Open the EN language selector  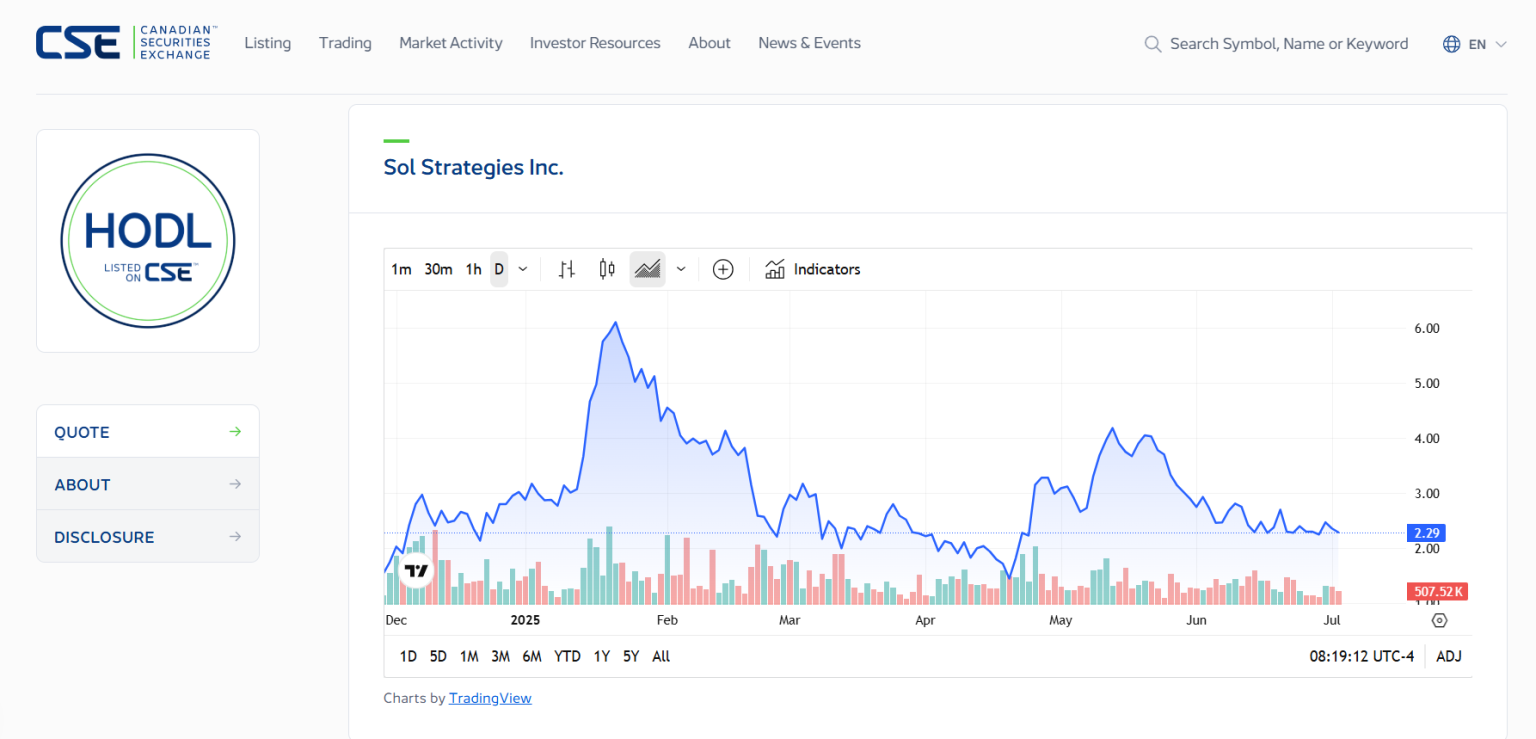pos(1475,44)
